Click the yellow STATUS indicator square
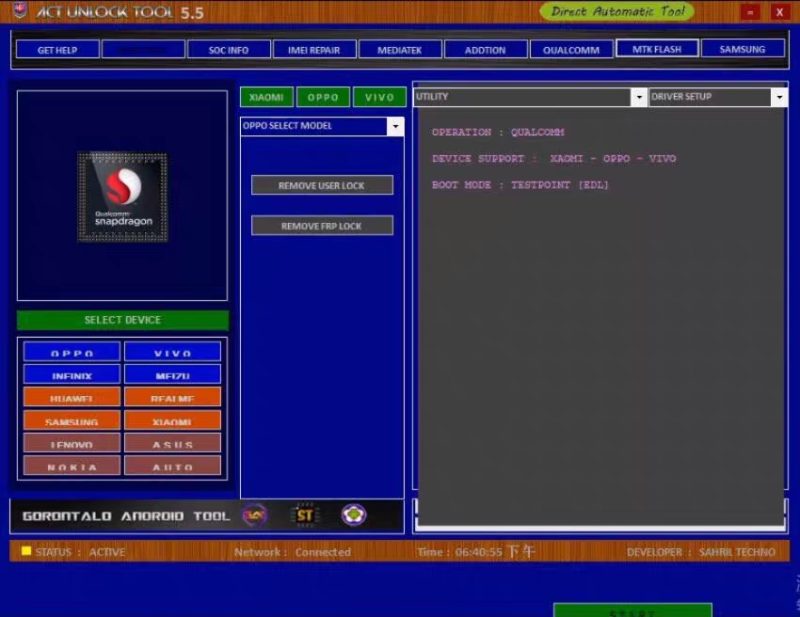Viewport: 800px width, 617px height. click(x=26, y=551)
